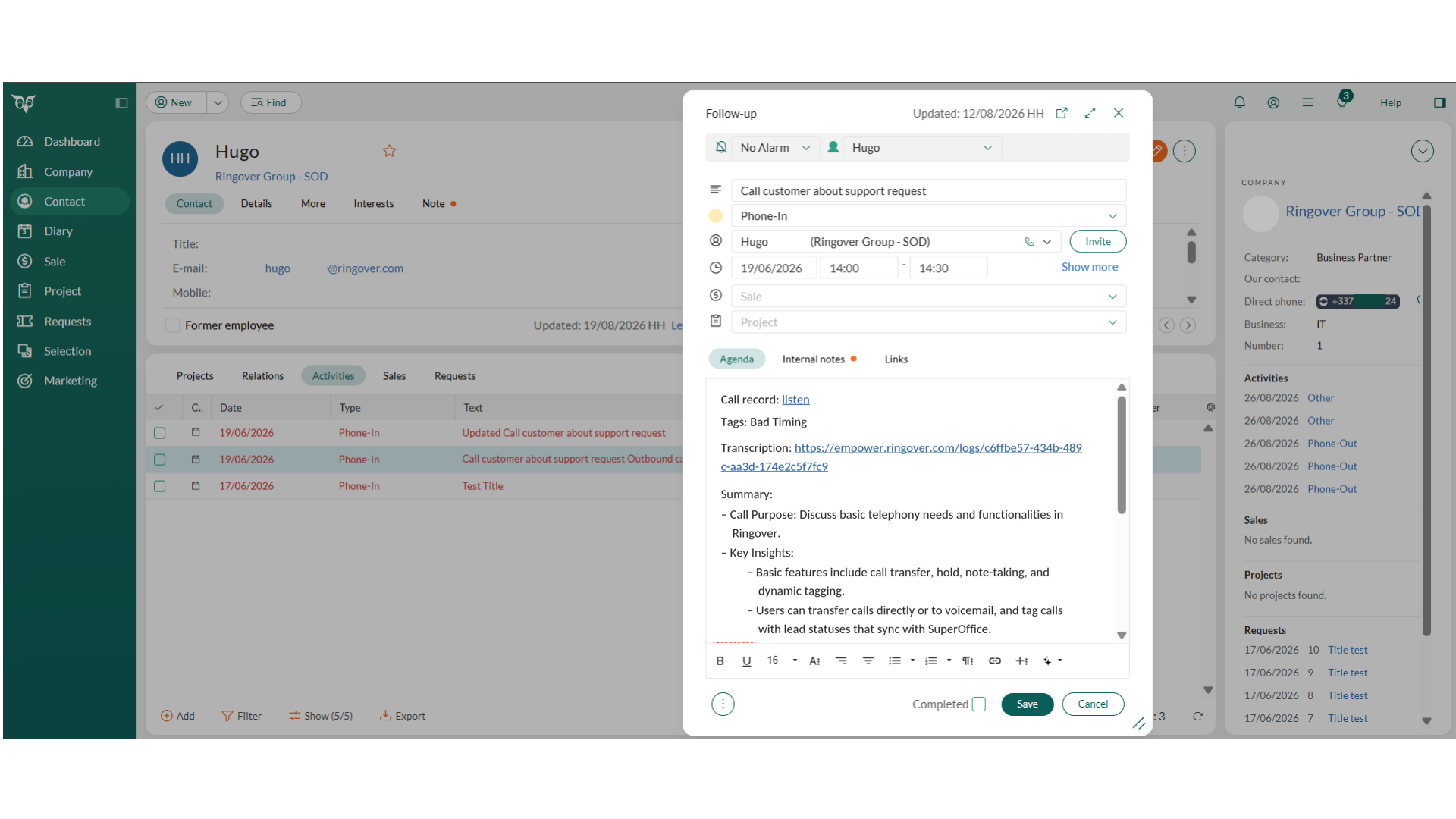Switch to Internal notes tab
Image resolution: width=1456 pixels, height=819 pixels.
pyautogui.click(x=814, y=359)
